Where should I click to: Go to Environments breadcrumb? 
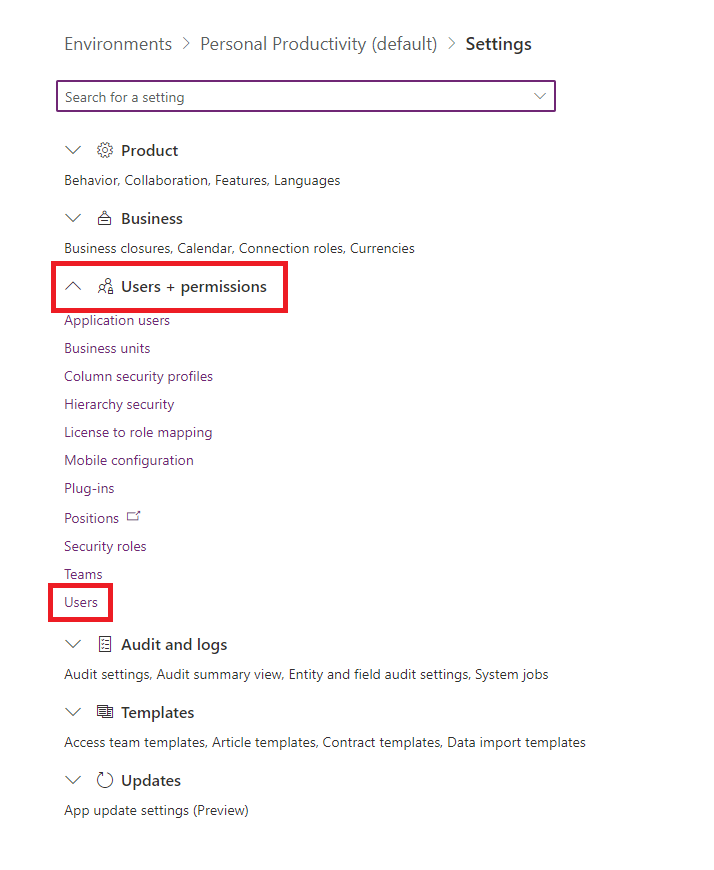pyautogui.click(x=118, y=44)
